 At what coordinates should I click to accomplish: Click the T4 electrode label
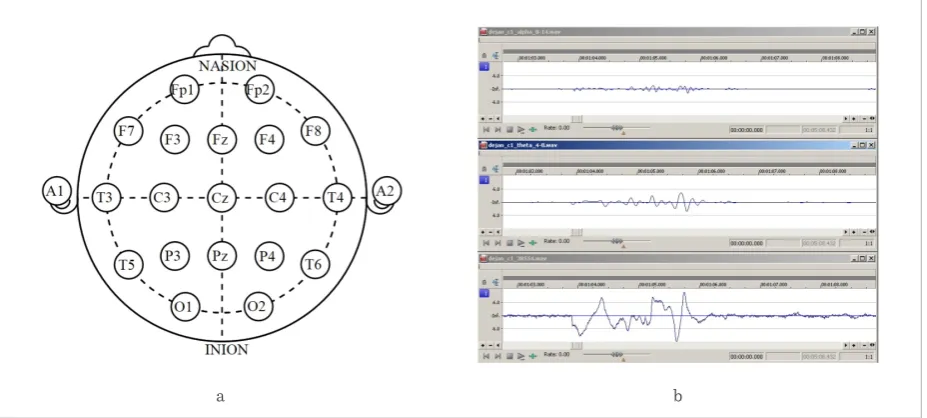[337, 197]
